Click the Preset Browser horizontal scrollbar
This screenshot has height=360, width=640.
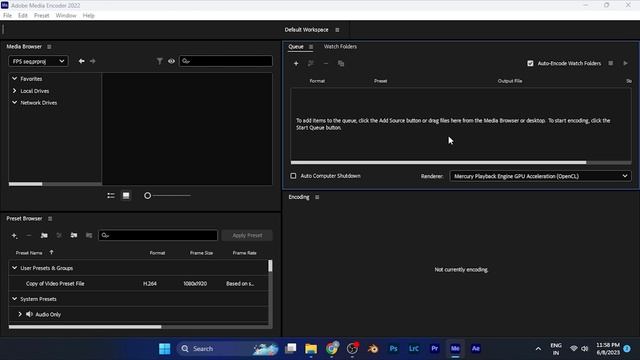click(85, 327)
